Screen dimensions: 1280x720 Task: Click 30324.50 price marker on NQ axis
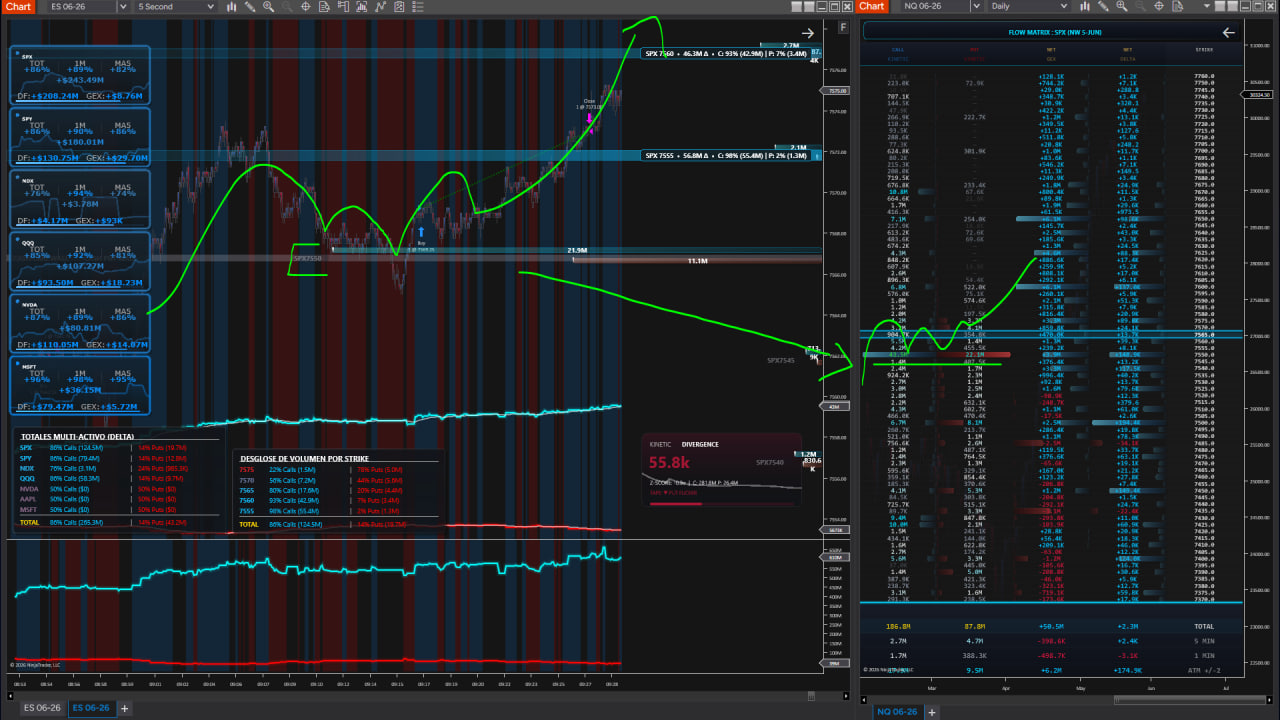1258,95
